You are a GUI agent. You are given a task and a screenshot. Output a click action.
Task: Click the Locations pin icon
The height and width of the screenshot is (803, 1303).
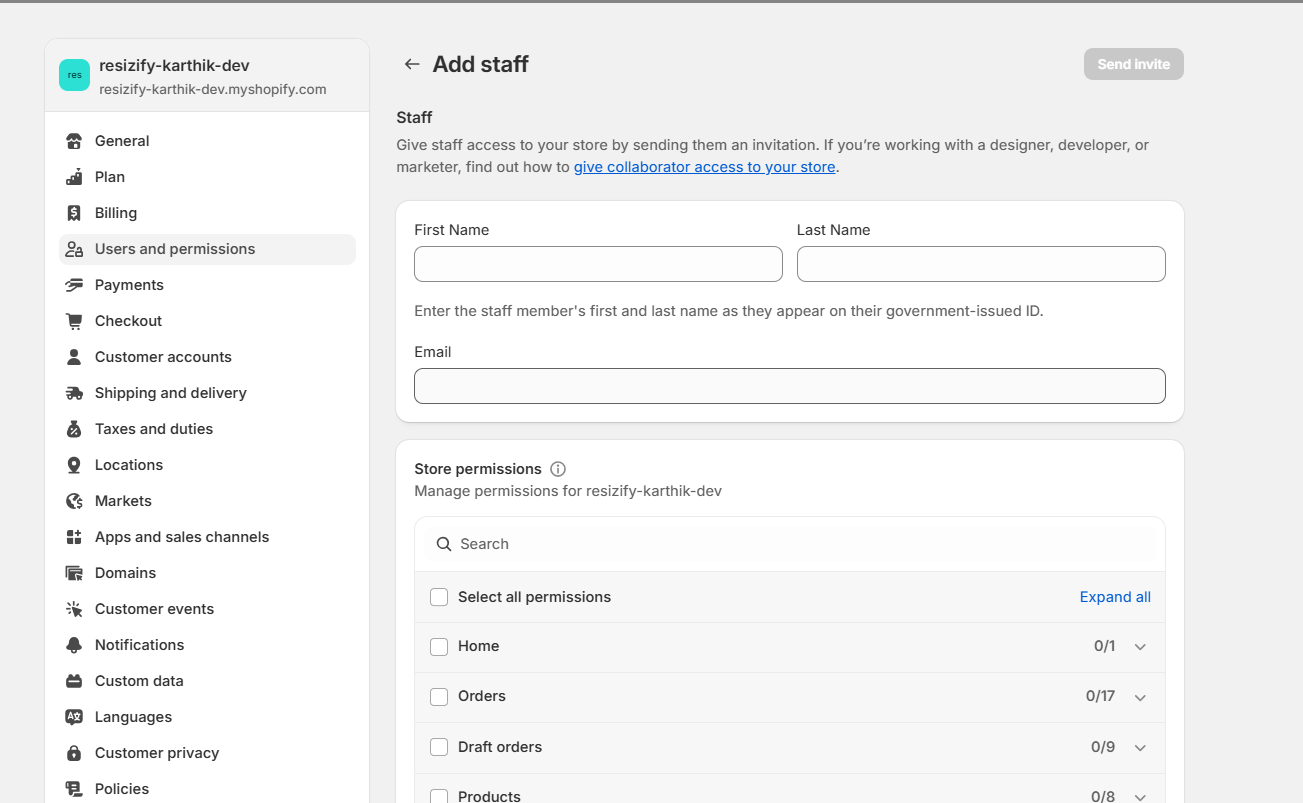(x=74, y=464)
